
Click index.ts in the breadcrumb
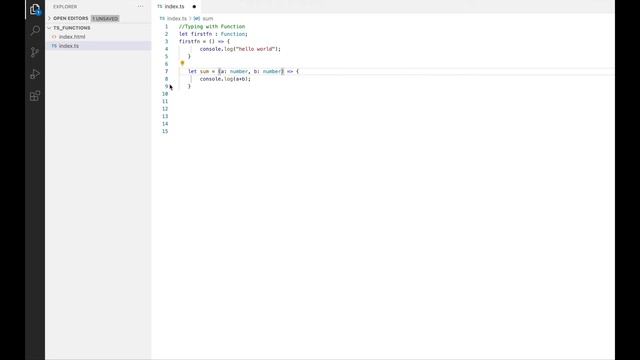[x=176, y=19]
